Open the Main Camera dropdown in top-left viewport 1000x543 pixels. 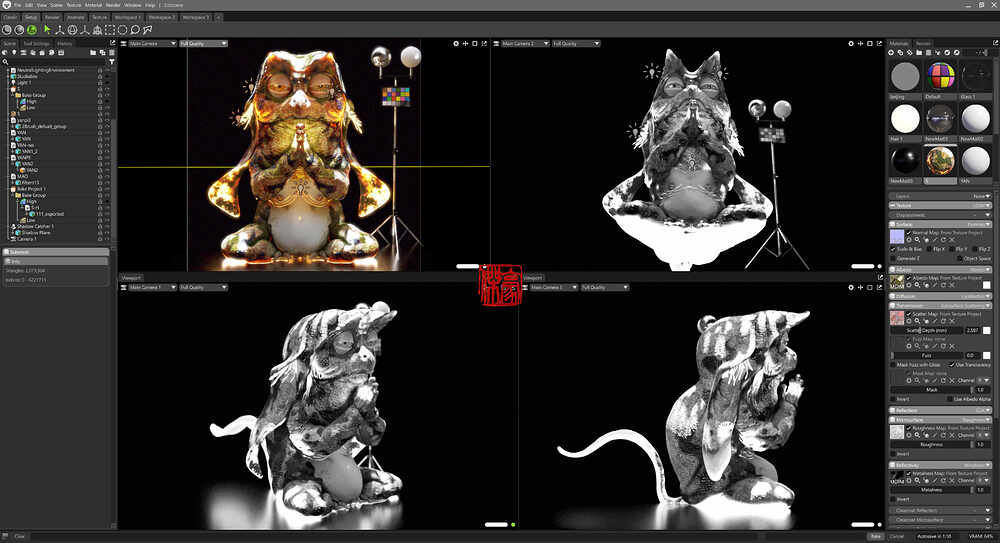152,43
